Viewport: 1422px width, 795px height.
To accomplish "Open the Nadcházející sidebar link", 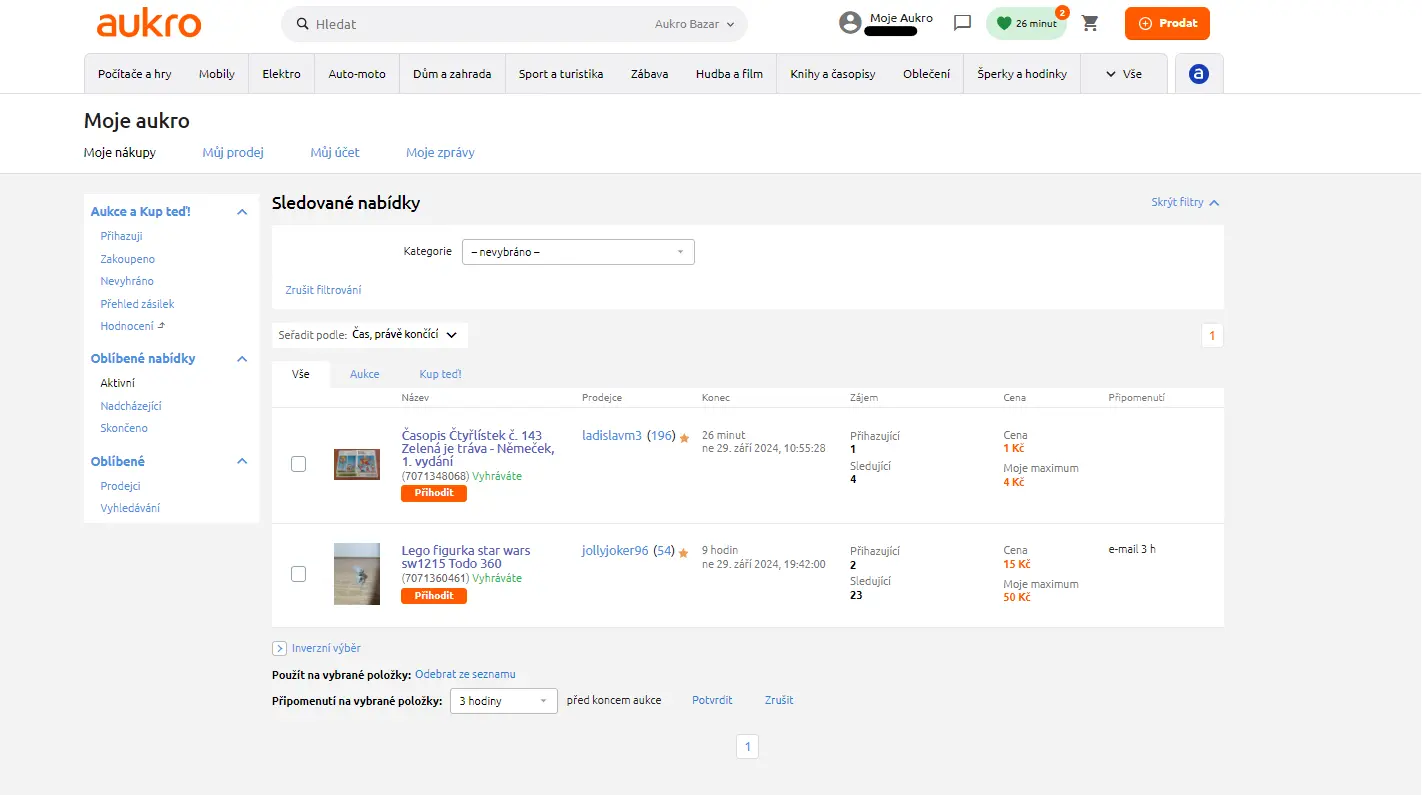I will click(131, 406).
